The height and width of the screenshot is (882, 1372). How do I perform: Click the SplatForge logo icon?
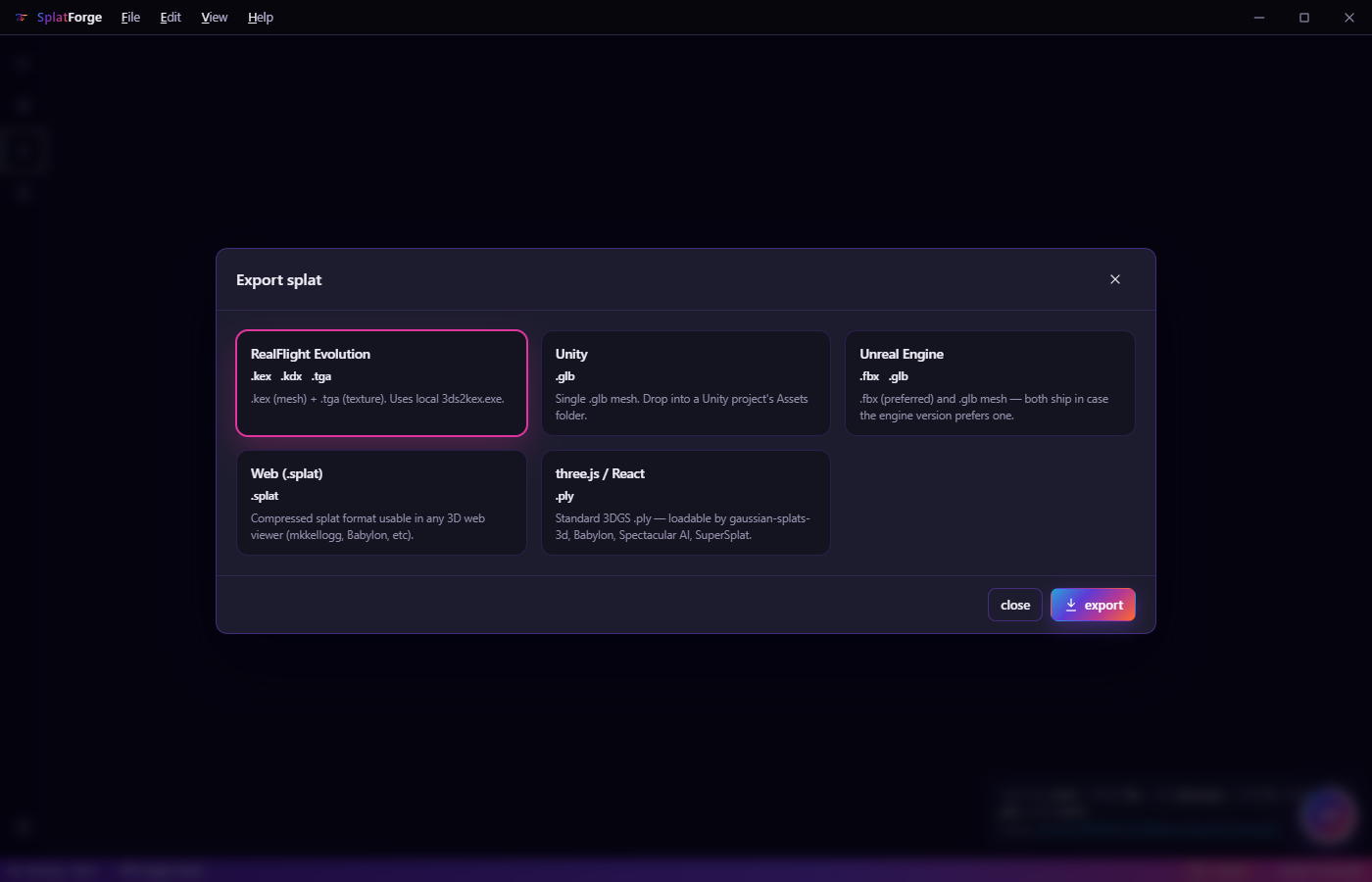22,18
